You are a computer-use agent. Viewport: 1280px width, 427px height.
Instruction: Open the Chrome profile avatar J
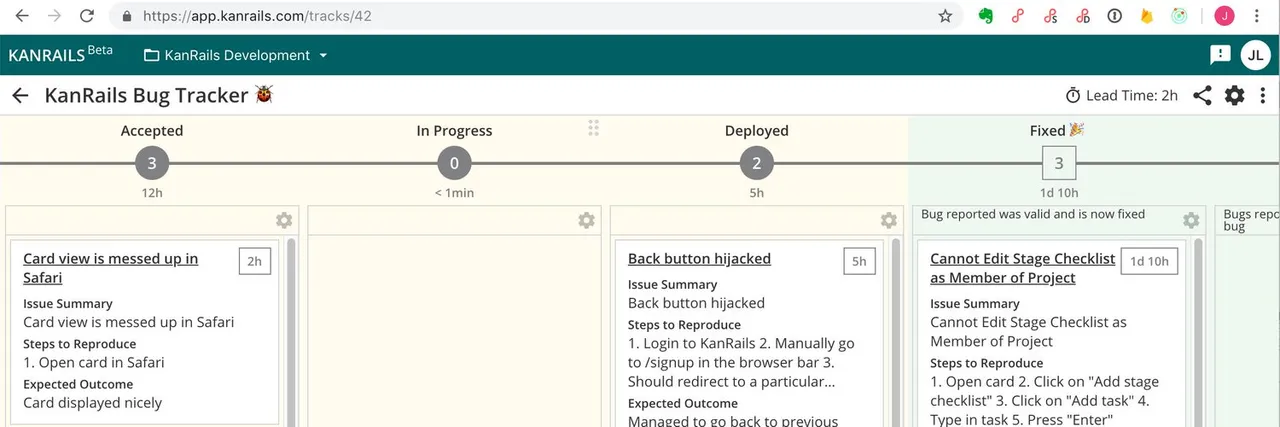click(1224, 16)
